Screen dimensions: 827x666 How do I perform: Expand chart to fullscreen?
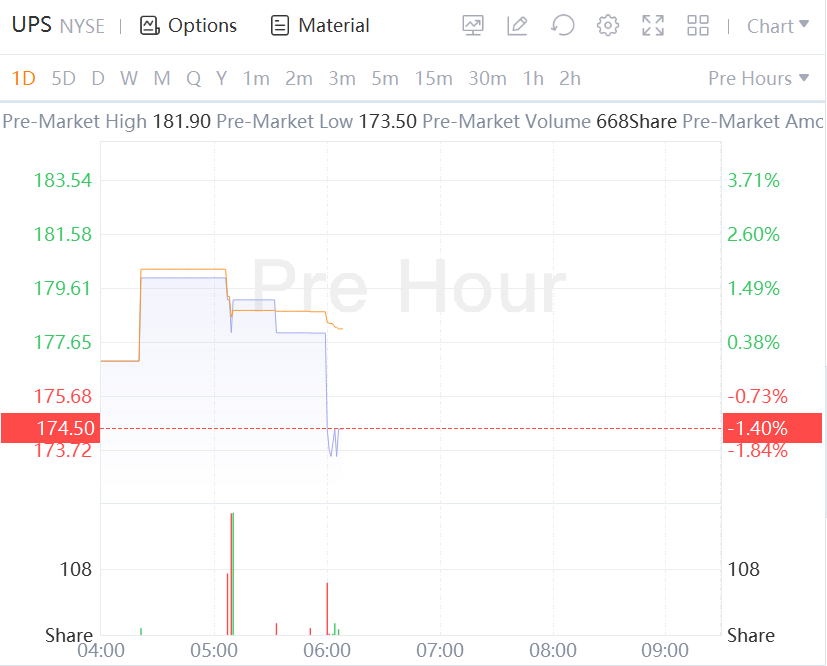[653, 26]
